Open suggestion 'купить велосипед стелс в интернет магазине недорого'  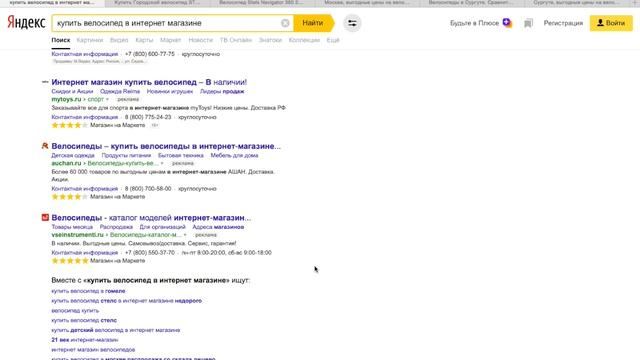coord(127,301)
